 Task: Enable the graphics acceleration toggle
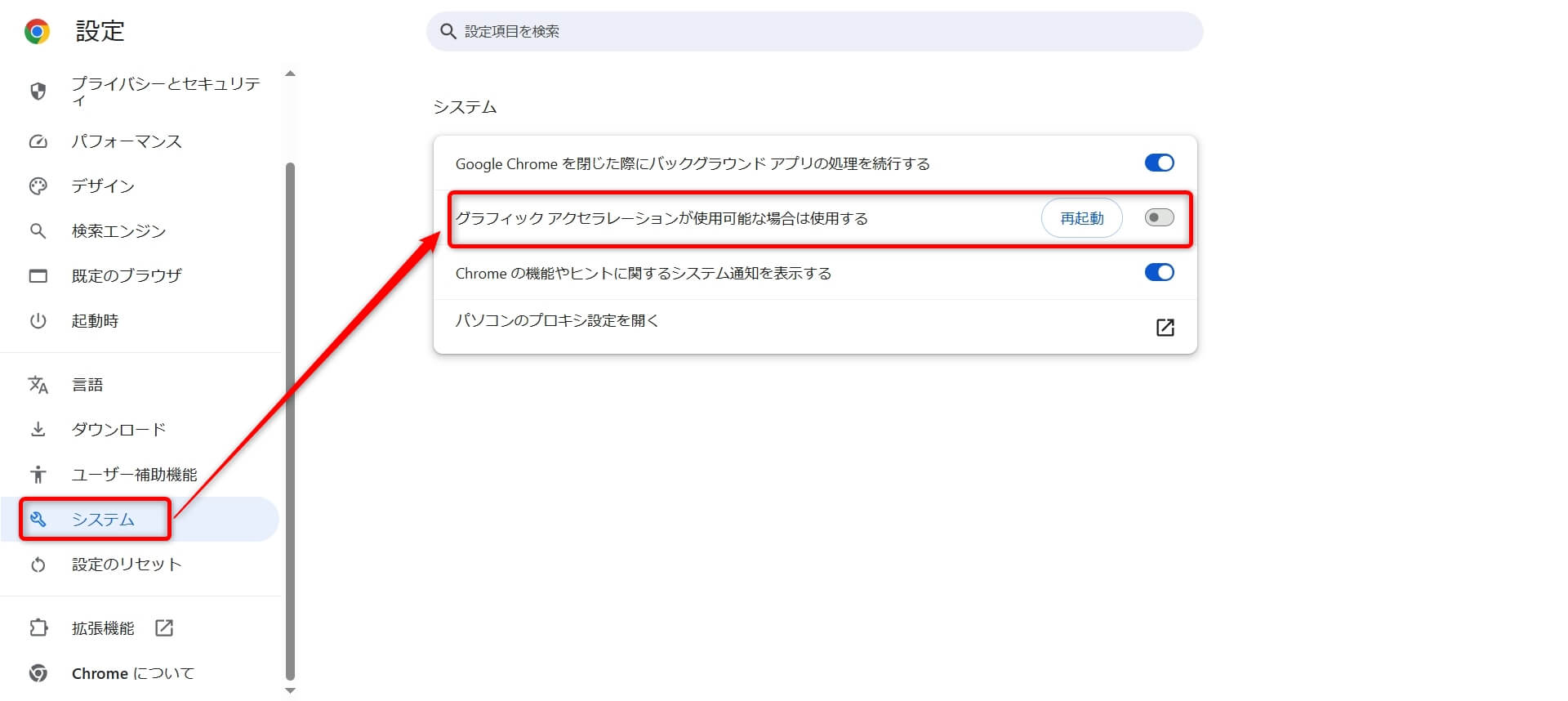(1158, 217)
